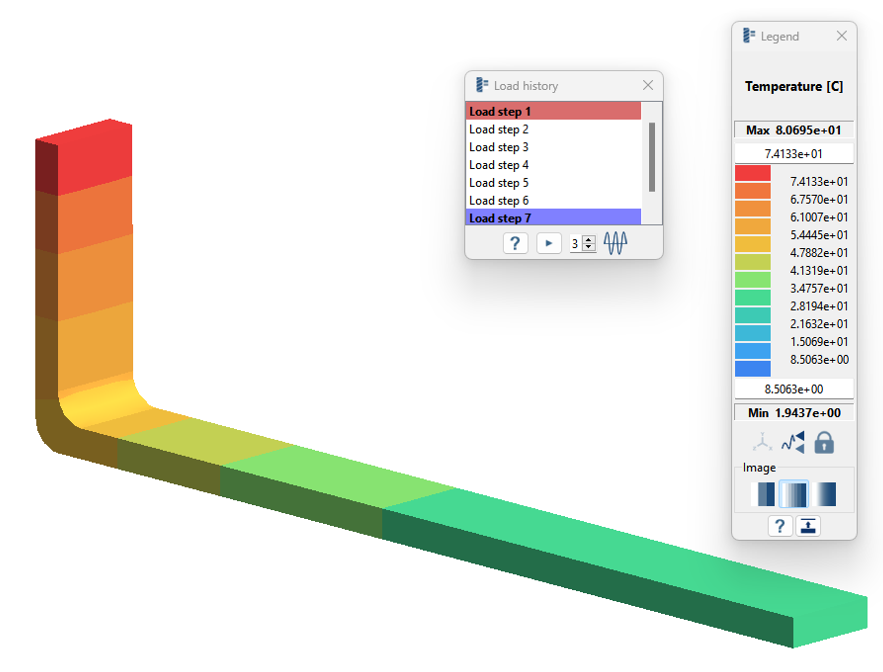Select the middle striped gradient image style
Image resolution: width=883 pixels, height=672 pixels.
(794, 494)
